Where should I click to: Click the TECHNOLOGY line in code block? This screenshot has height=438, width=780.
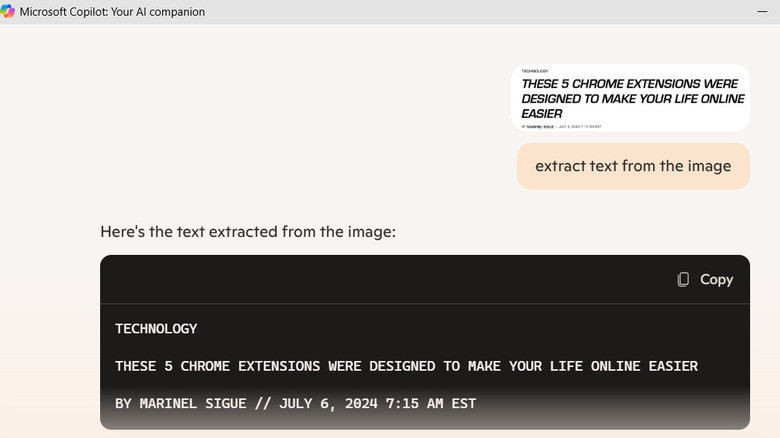click(156, 329)
